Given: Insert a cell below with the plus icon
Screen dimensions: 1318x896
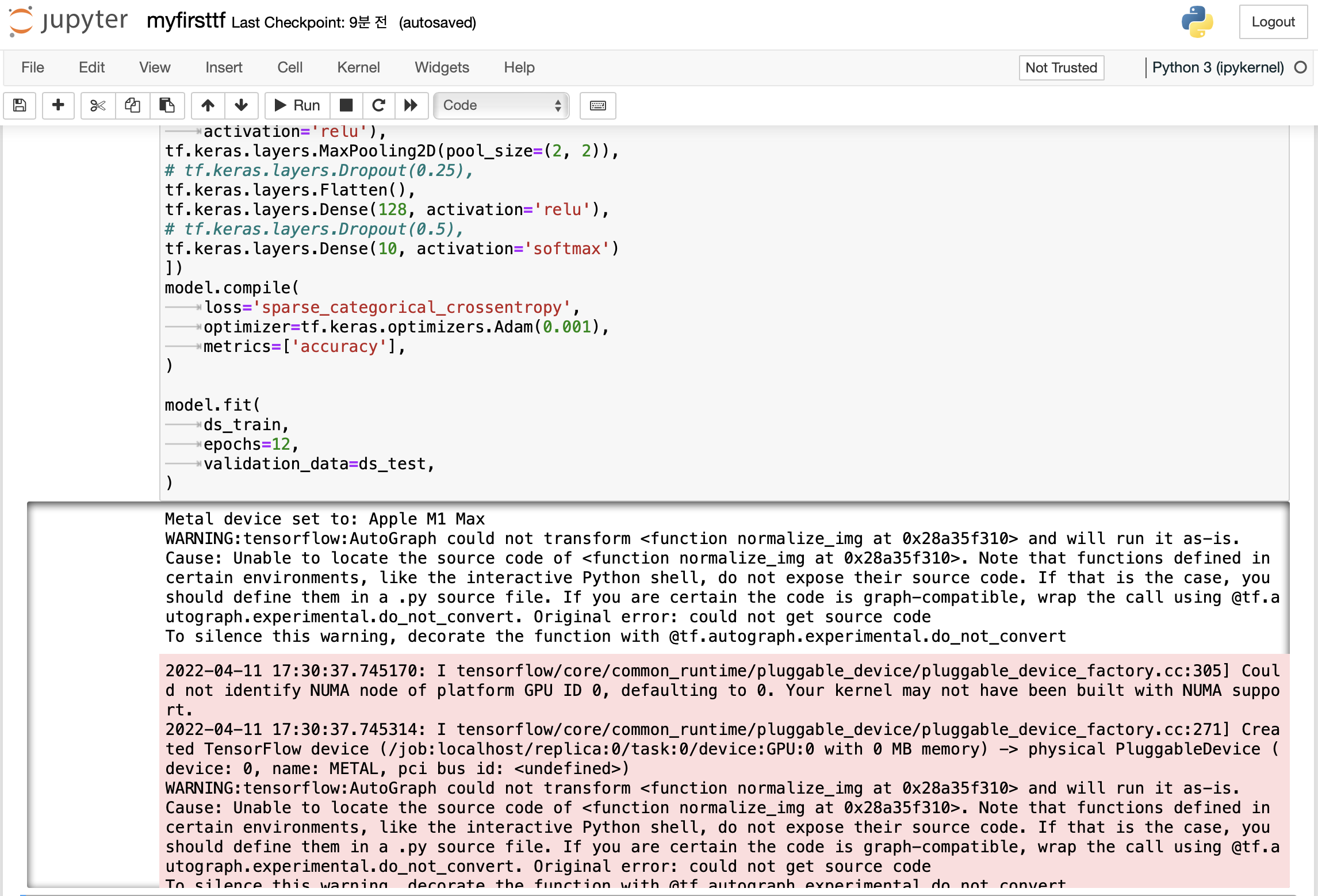Looking at the screenshot, I should 58,105.
